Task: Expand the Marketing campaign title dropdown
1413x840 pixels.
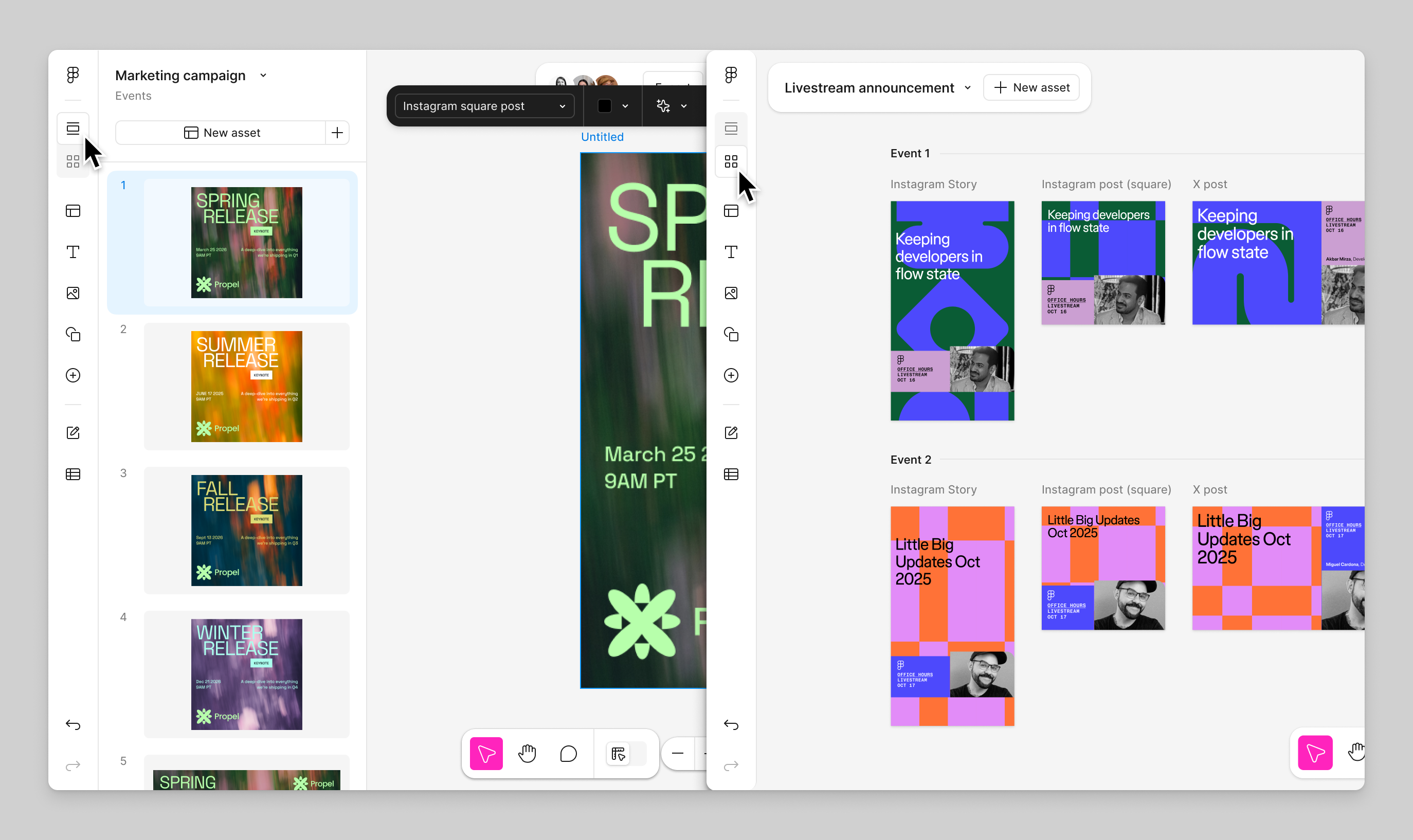Action: (262, 75)
